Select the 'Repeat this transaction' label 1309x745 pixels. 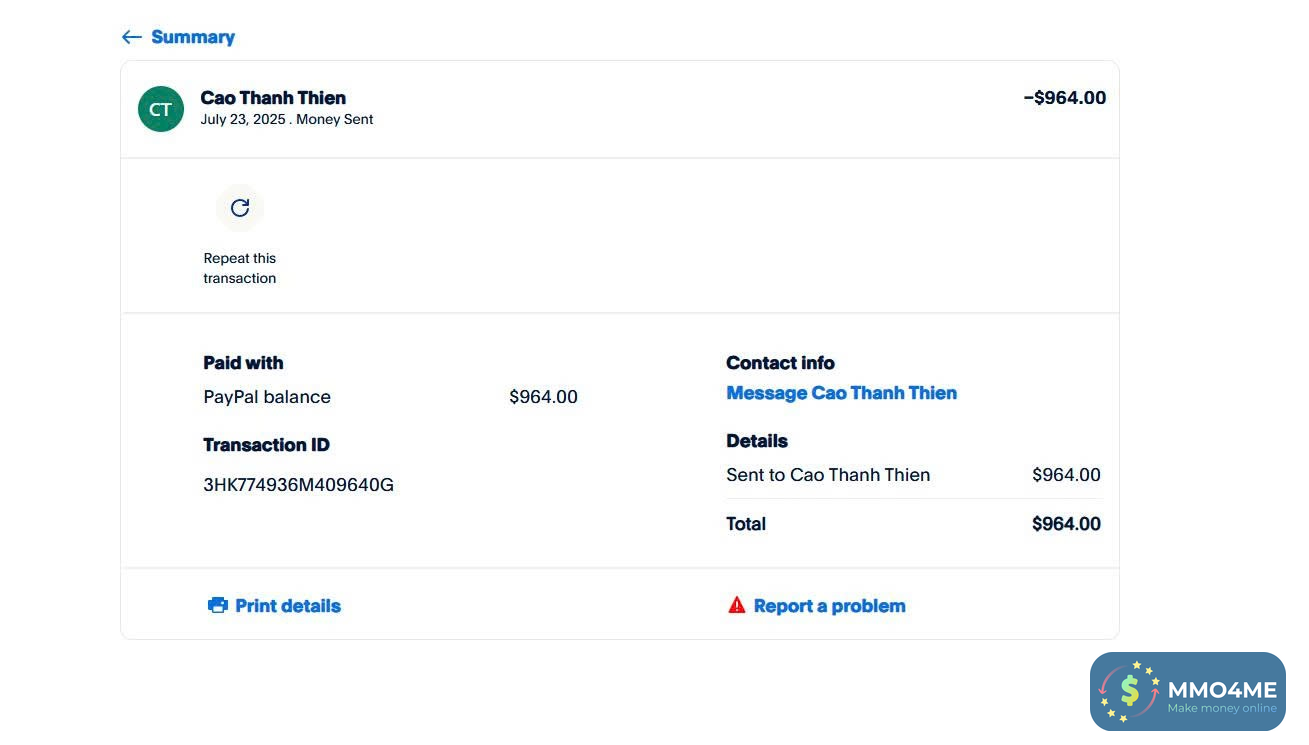point(240,268)
